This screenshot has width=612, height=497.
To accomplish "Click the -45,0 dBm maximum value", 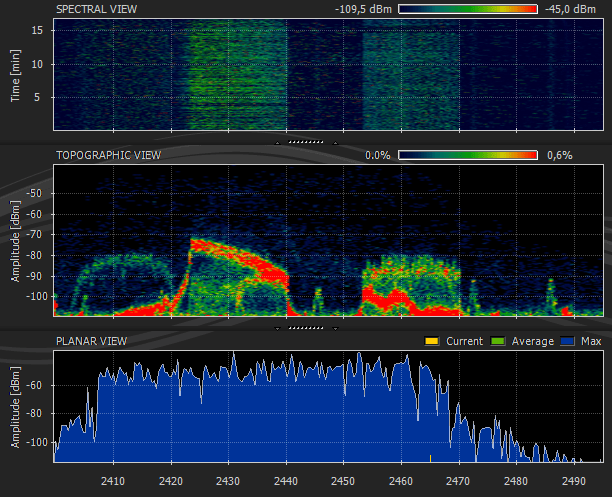I will tap(571, 9).
